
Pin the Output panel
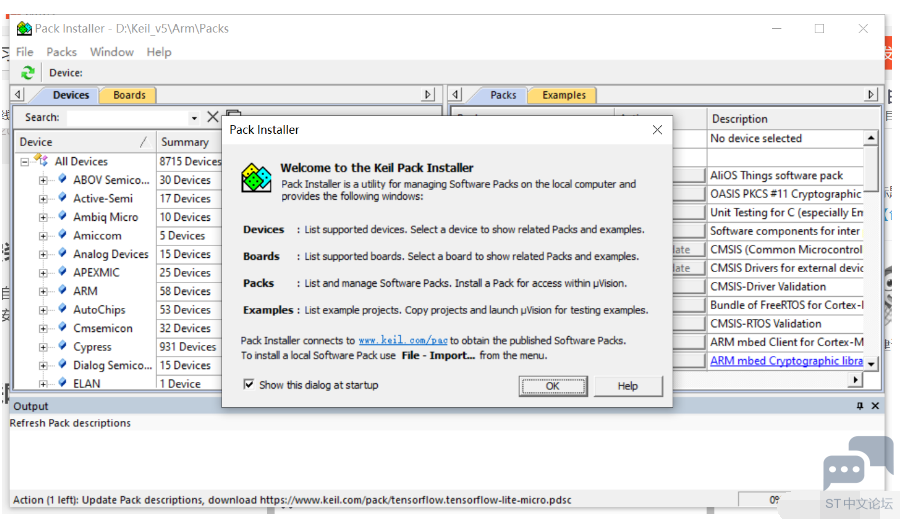tap(859, 406)
